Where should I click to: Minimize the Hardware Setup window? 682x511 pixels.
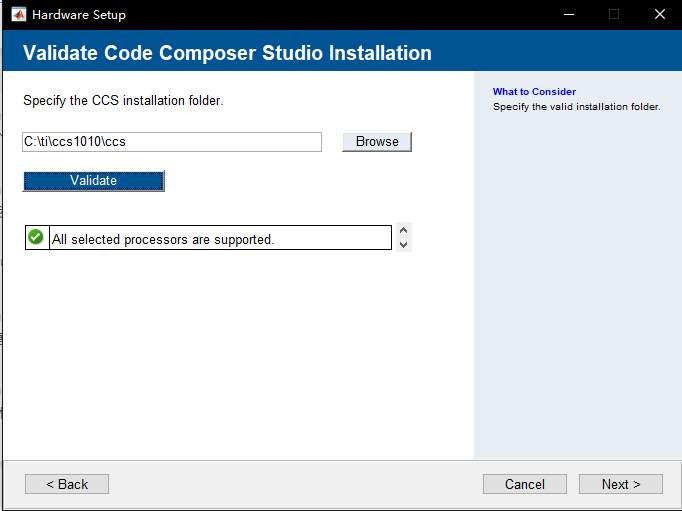[569, 14]
